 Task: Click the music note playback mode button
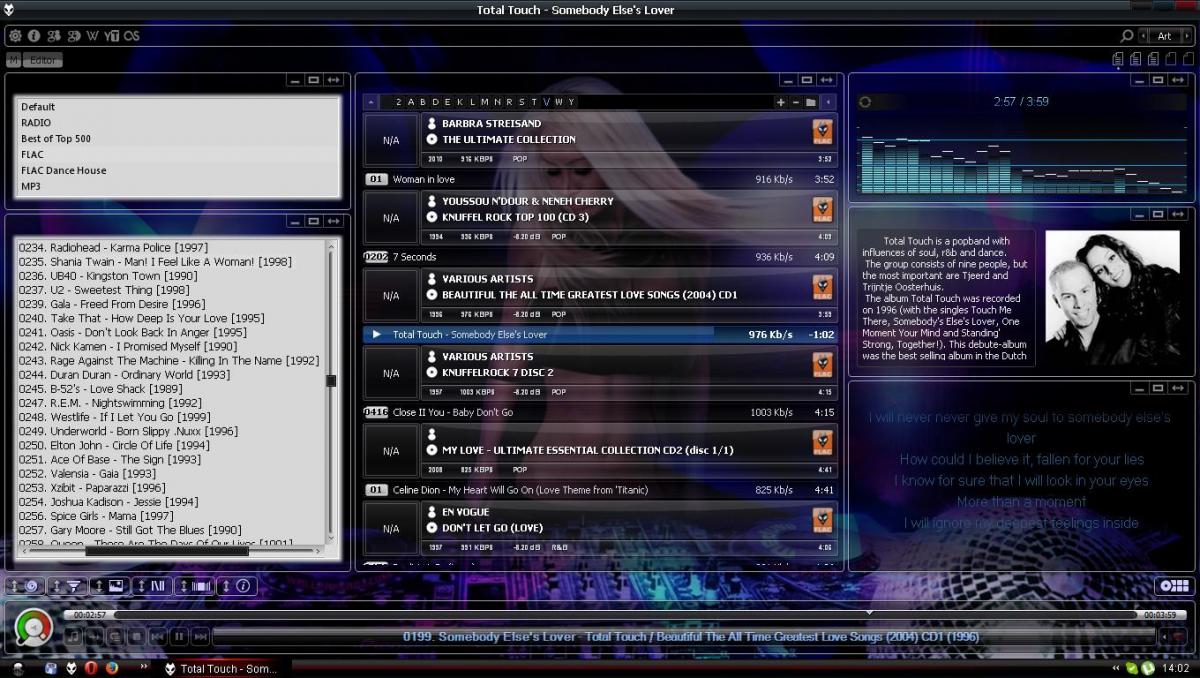coord(73,636)
